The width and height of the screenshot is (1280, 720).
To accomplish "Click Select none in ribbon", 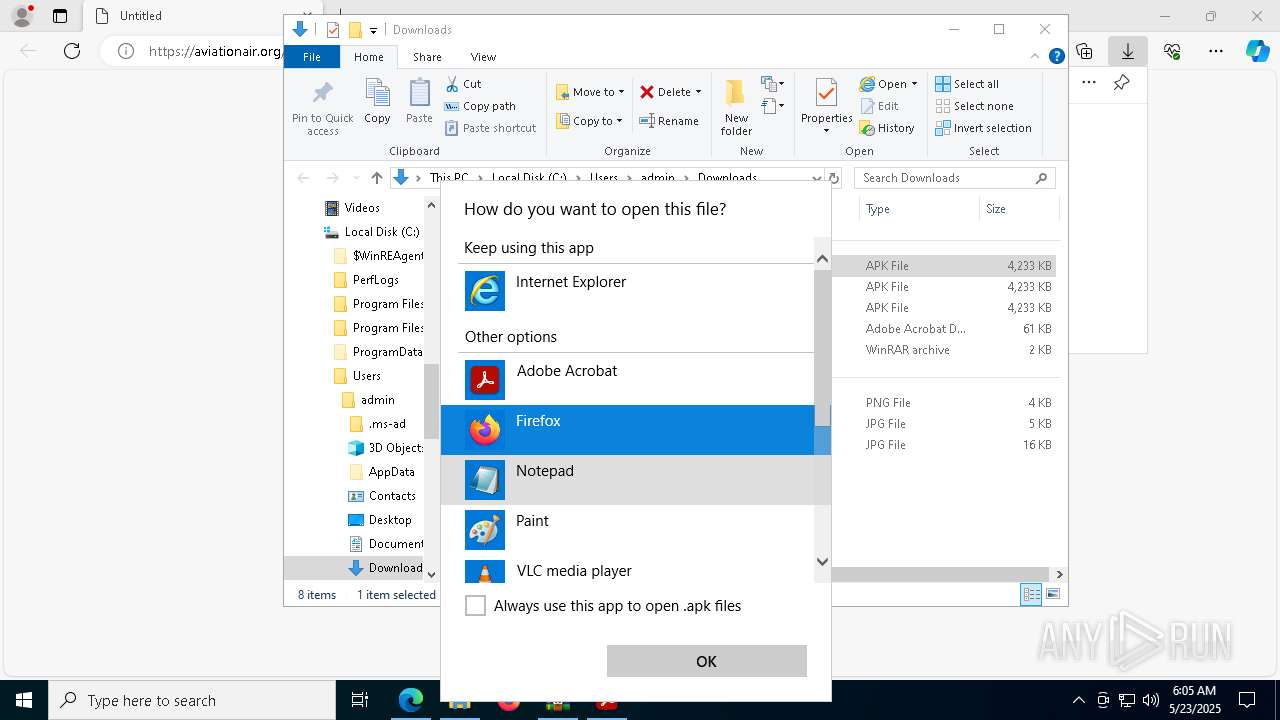I will 974,106.
